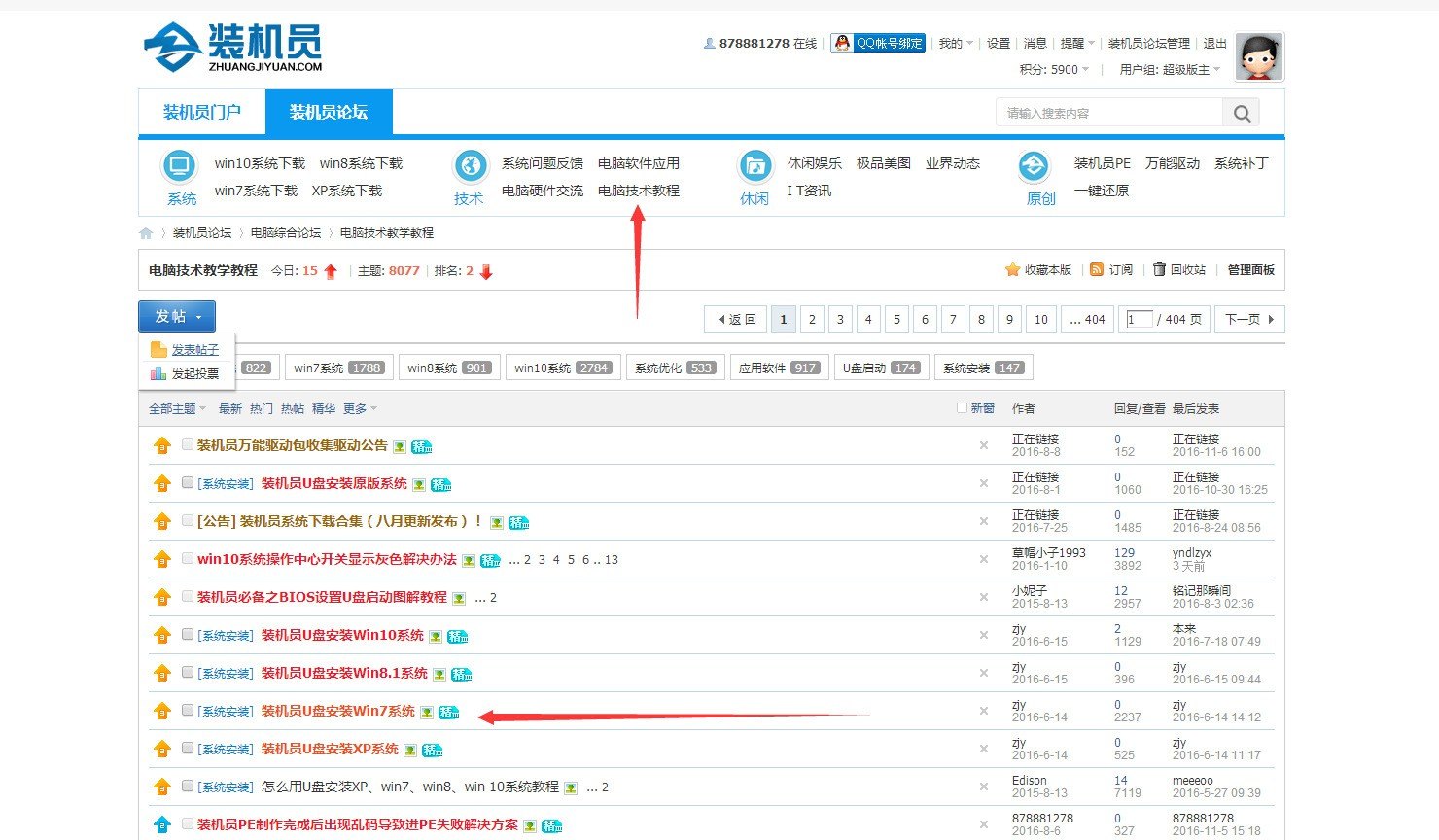Click the 返回 back button
This screenshot has width=1439, height=840.
[x=736, y=319]
